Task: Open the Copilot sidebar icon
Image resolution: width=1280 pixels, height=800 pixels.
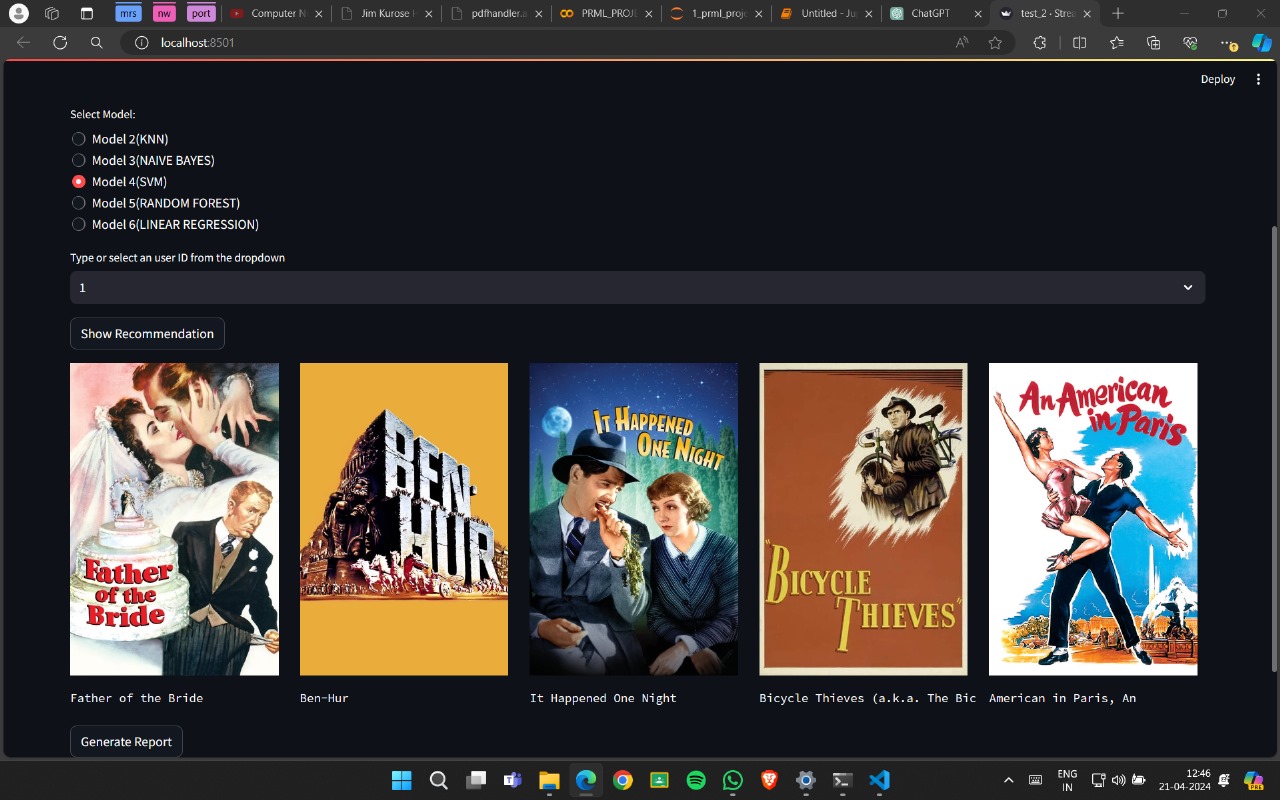Action: tap(1262, 43)
